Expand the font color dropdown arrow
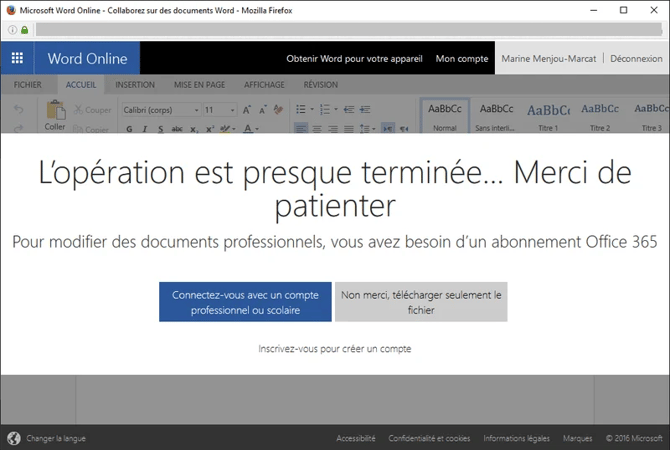 point(257,129)
